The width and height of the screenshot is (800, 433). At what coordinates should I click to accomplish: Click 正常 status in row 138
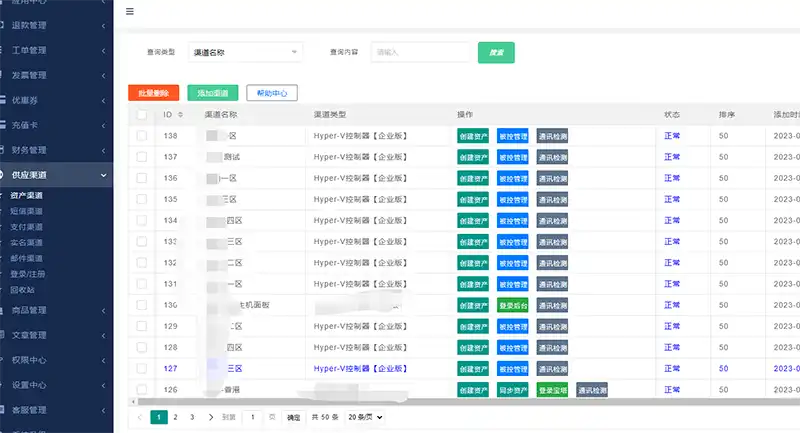pyautogui.click(x=672, y=136)
